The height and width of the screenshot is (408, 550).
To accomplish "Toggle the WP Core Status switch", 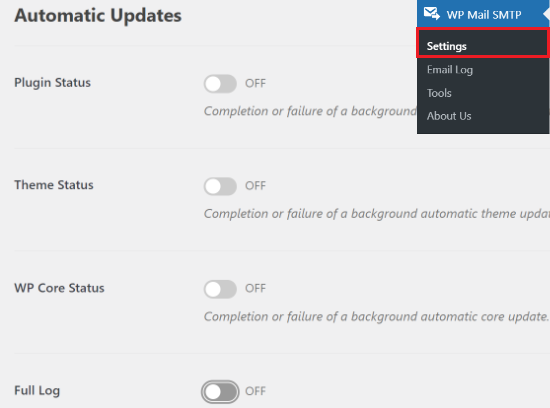I will tap(220, 289).
